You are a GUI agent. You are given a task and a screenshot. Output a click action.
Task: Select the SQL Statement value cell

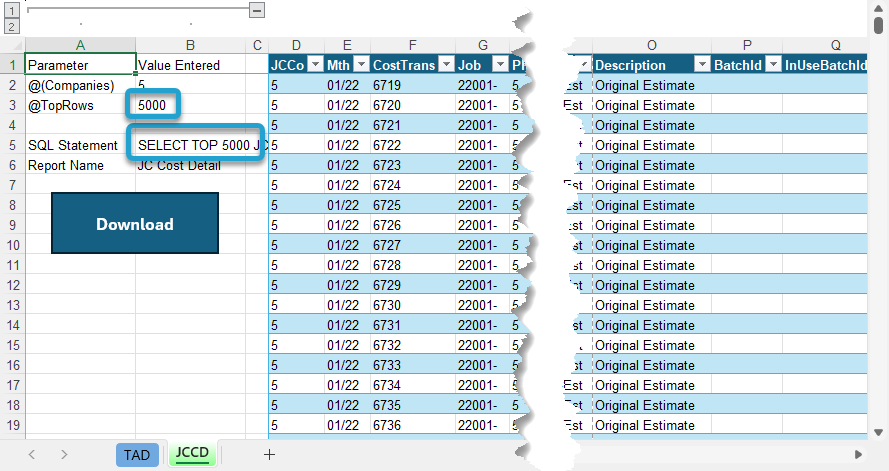tap(190, 146)
